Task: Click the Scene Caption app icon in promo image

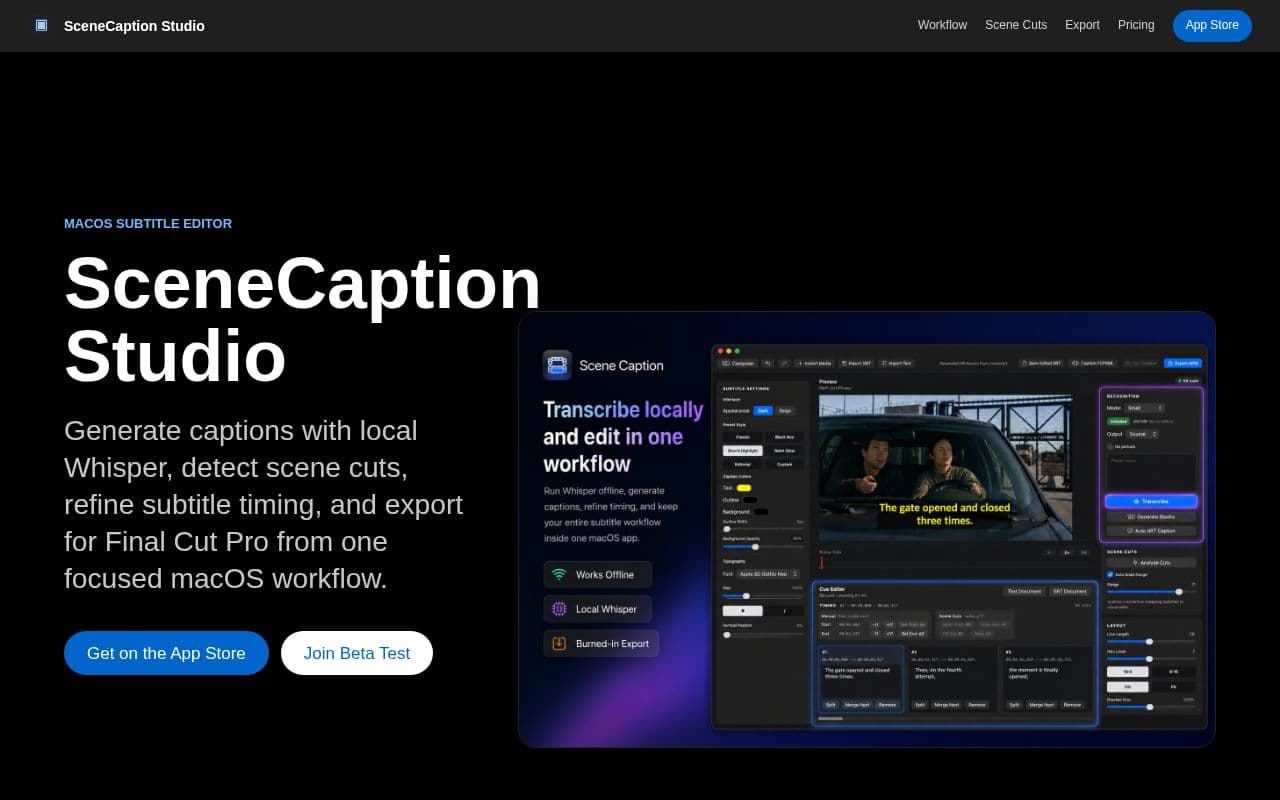Action: pyautogui.click(x=557, y=365)
